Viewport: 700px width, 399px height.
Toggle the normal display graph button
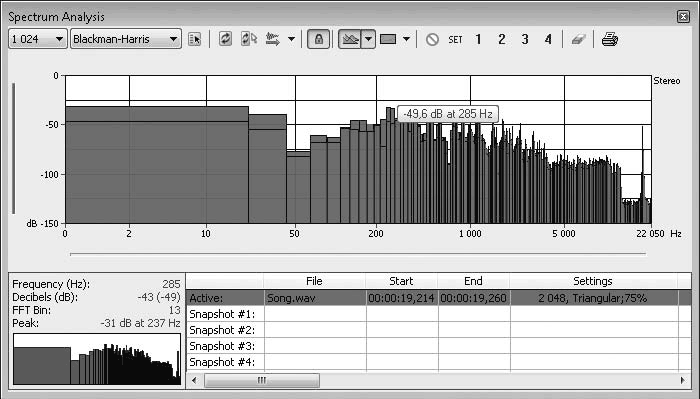tap(350, 39)
